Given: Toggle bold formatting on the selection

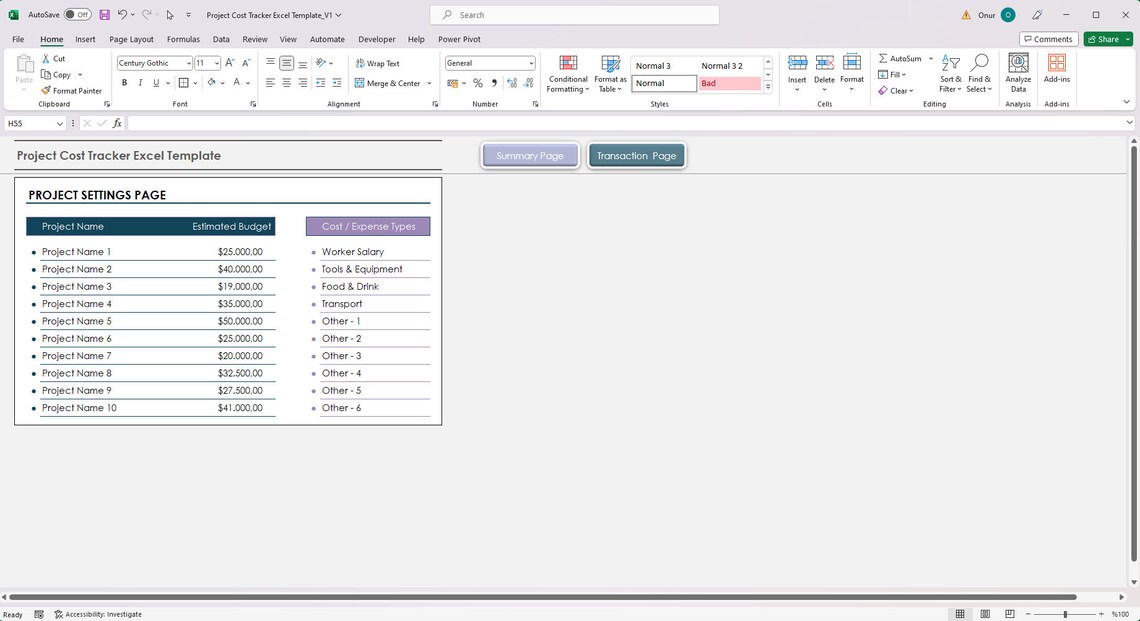Looking at the screenshot, I should (124, 82).
